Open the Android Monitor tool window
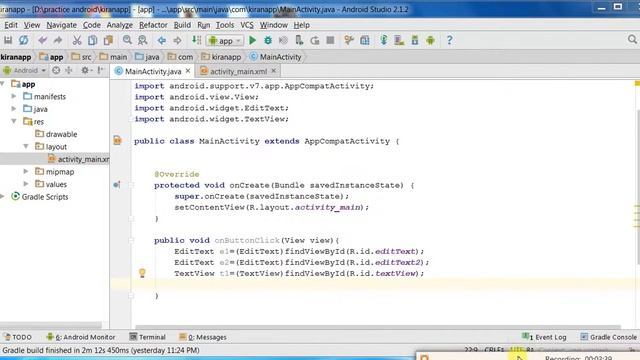640x360 pixels. [81, 337]
